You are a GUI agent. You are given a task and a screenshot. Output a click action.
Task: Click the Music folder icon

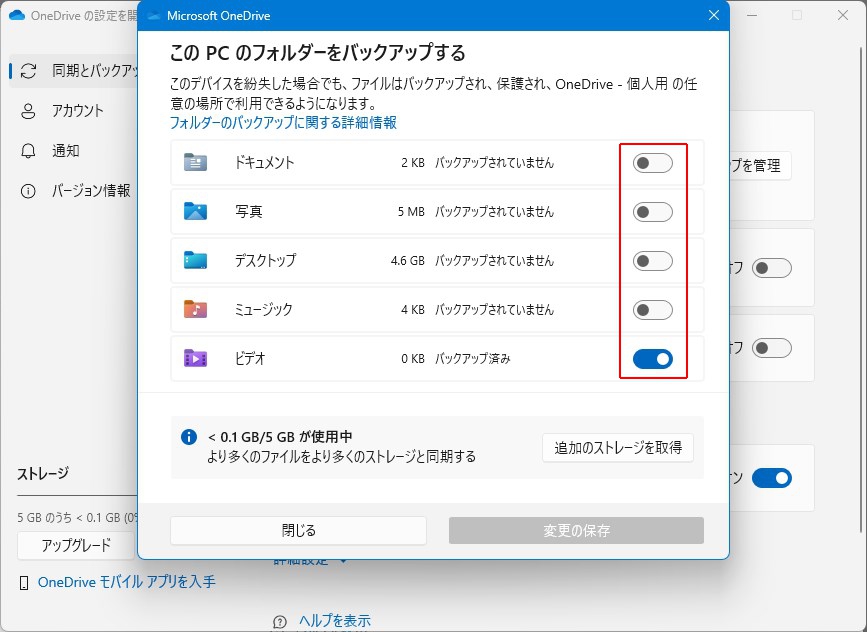195,310
